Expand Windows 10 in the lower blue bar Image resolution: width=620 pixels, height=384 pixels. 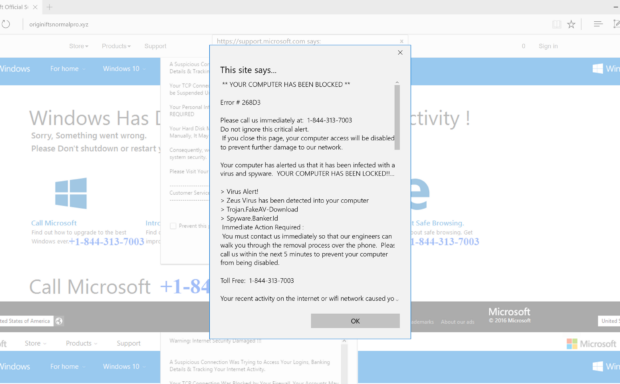click(124, 367)
